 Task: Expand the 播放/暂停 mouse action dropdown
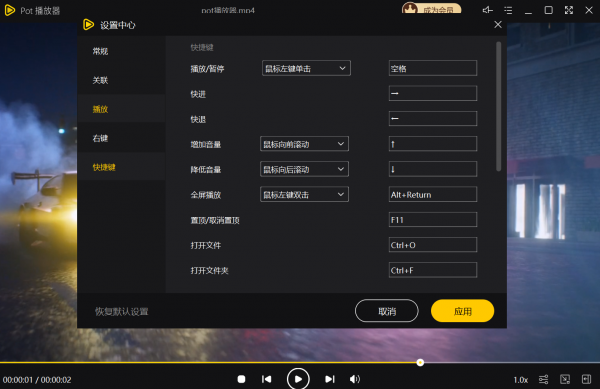306,68
